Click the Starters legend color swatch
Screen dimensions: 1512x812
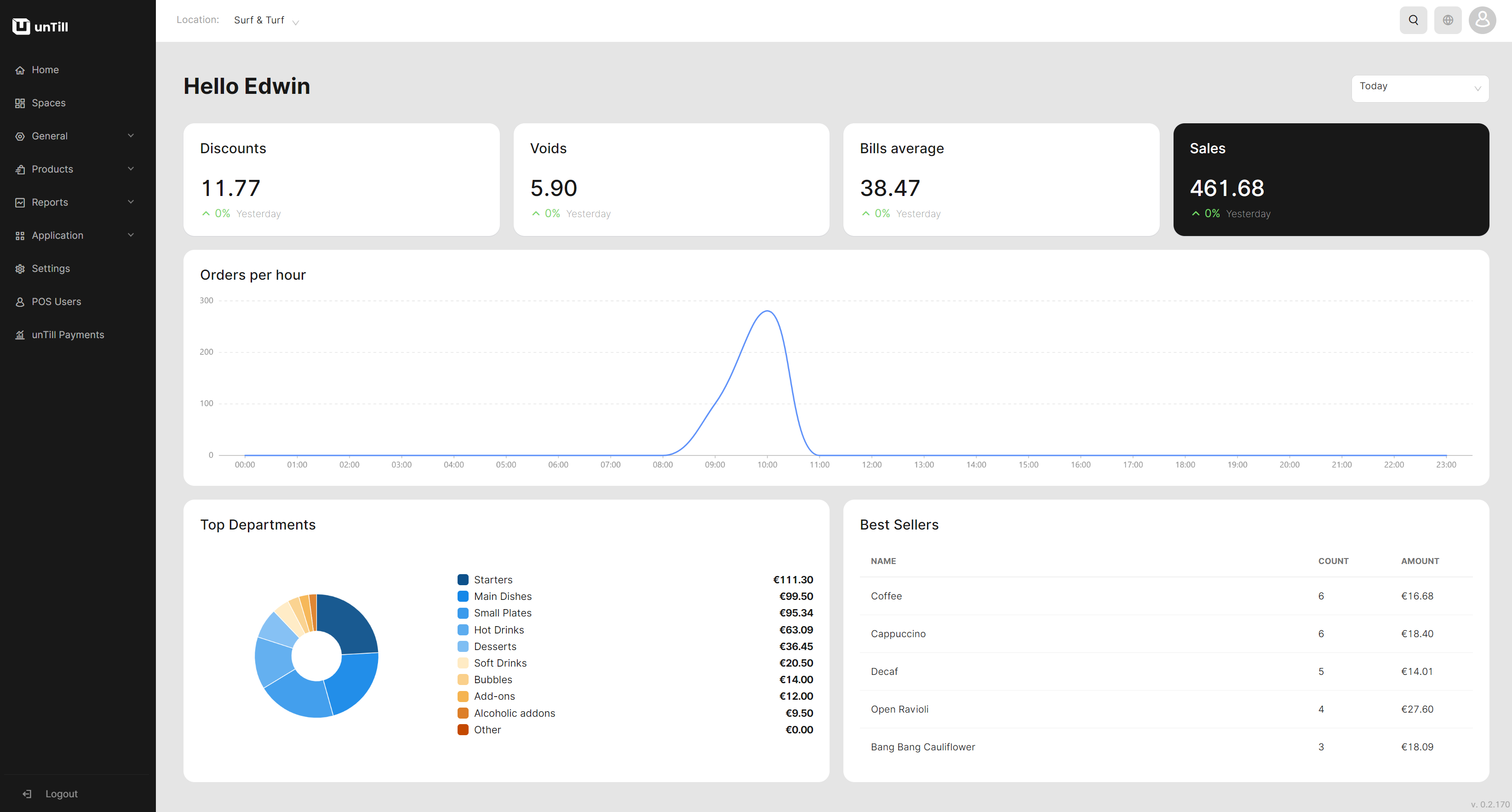tap(463, 580)
